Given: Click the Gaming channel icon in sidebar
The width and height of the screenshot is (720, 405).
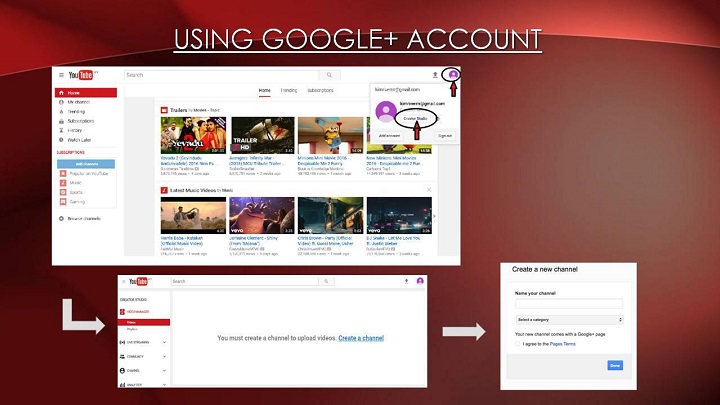Looking at the screenshot, I should pyautogui.click(x=63, y=202).
